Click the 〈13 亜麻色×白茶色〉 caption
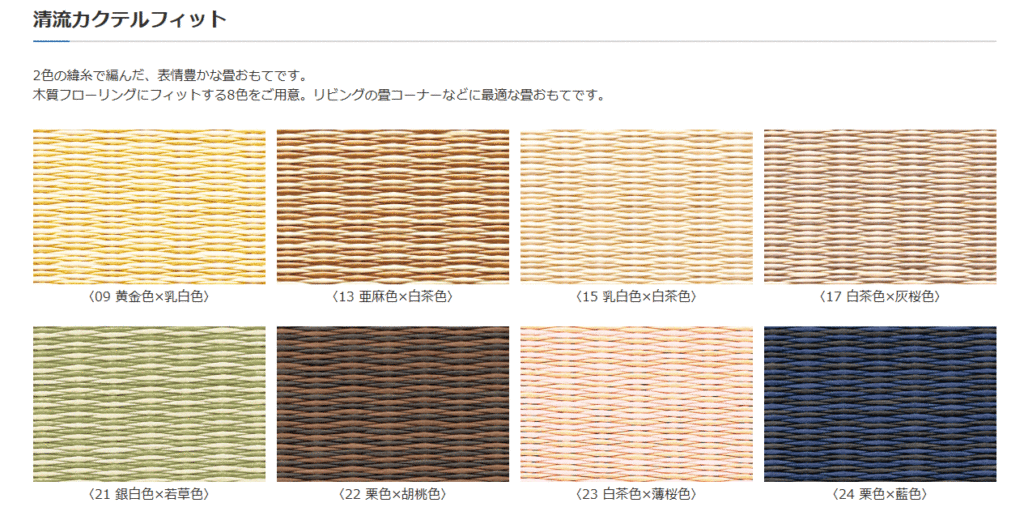 click(x=393, y=297)
